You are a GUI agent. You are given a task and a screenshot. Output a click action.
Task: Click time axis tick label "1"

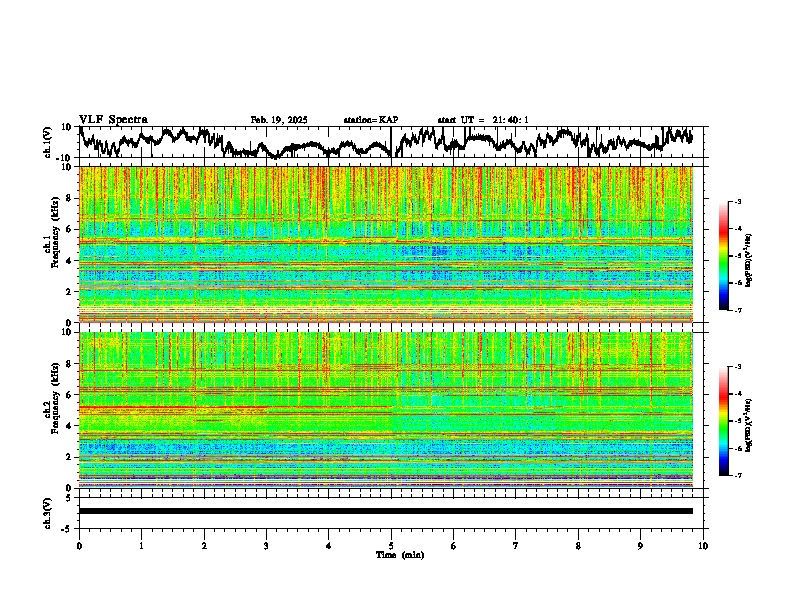141,546
